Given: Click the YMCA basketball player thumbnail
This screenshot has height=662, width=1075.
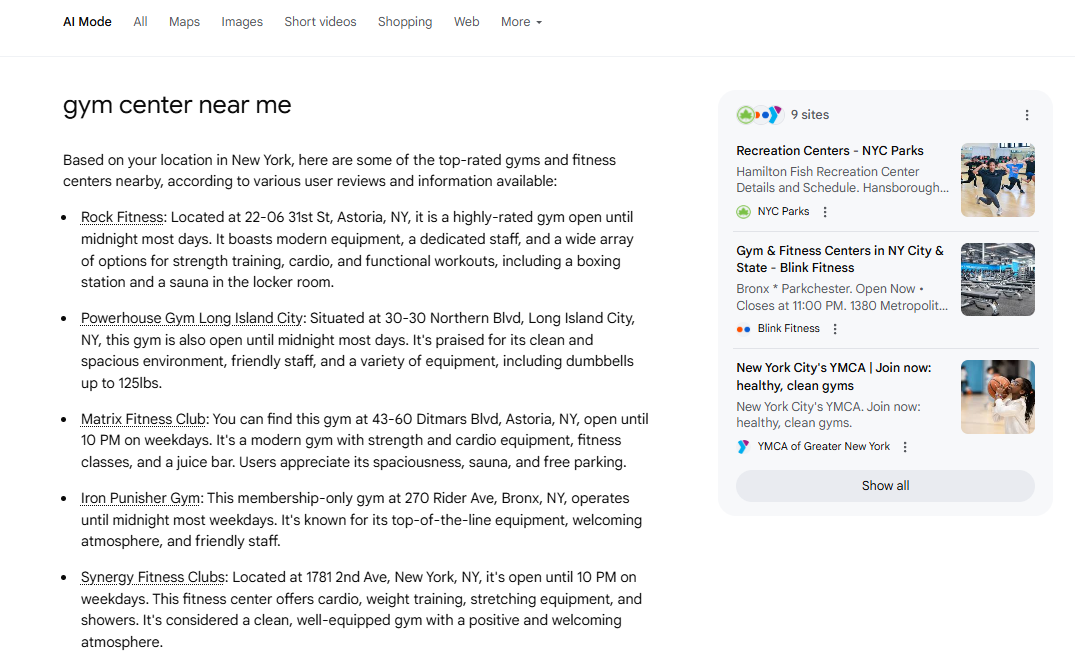Looking at the screenshot, I should coord(998,397).
